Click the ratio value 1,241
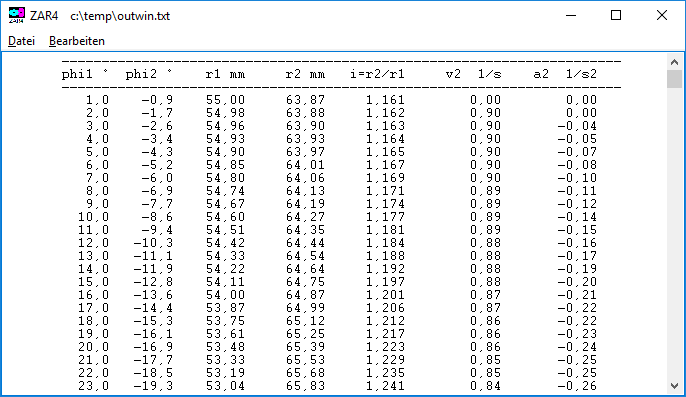The height and width of the screenshot is (397, 686). tap(385, 386)
